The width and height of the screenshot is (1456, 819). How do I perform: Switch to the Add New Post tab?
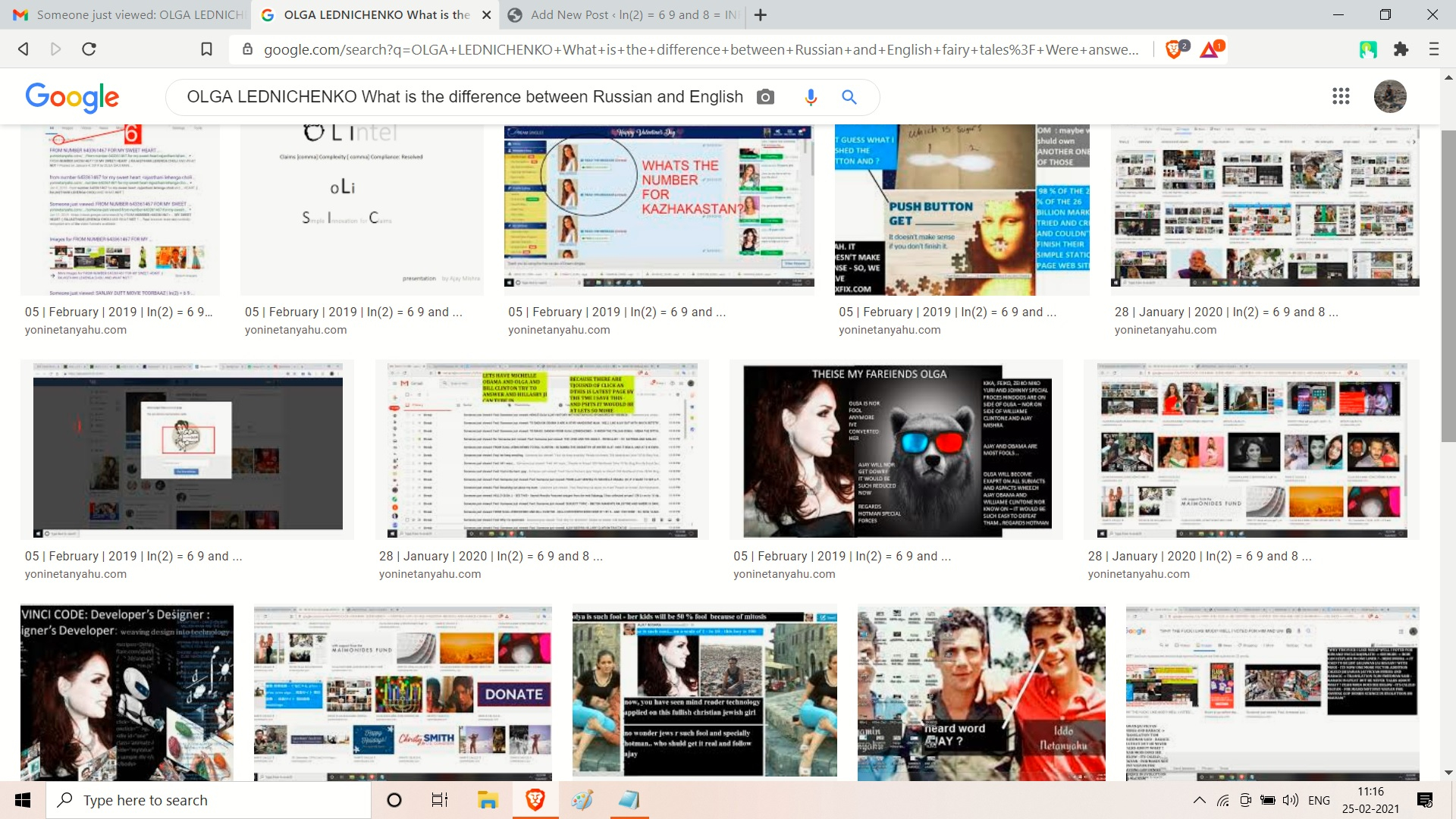coord(624,14)
